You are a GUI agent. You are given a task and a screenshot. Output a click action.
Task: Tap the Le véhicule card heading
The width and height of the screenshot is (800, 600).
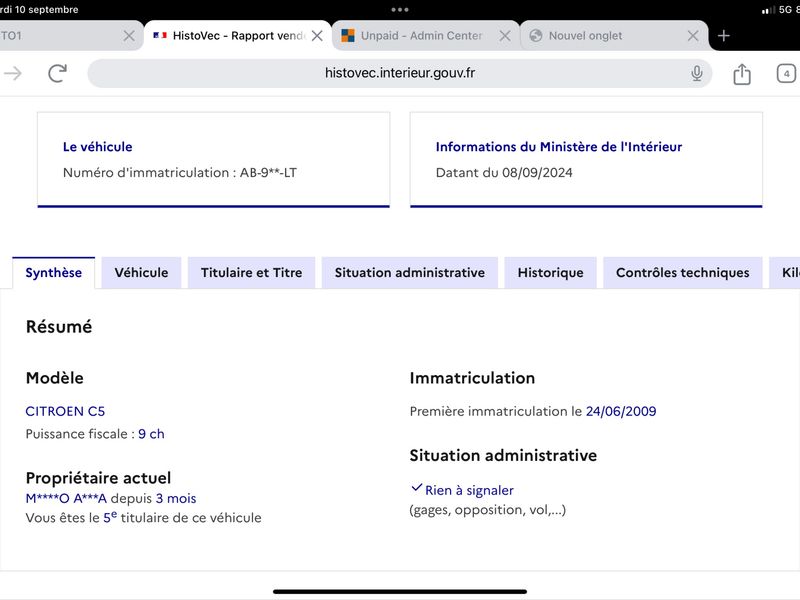point(97,147)
